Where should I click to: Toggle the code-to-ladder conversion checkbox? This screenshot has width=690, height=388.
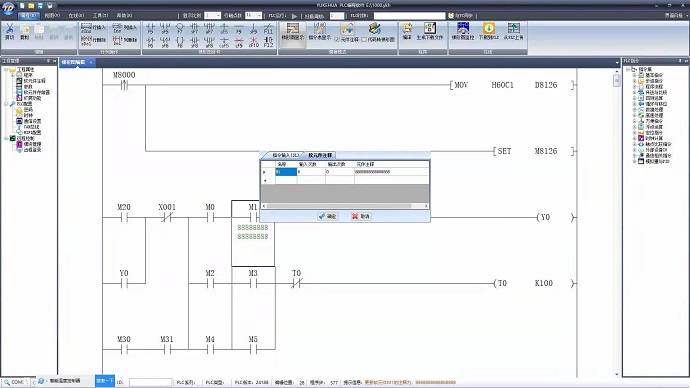[364, 40]
